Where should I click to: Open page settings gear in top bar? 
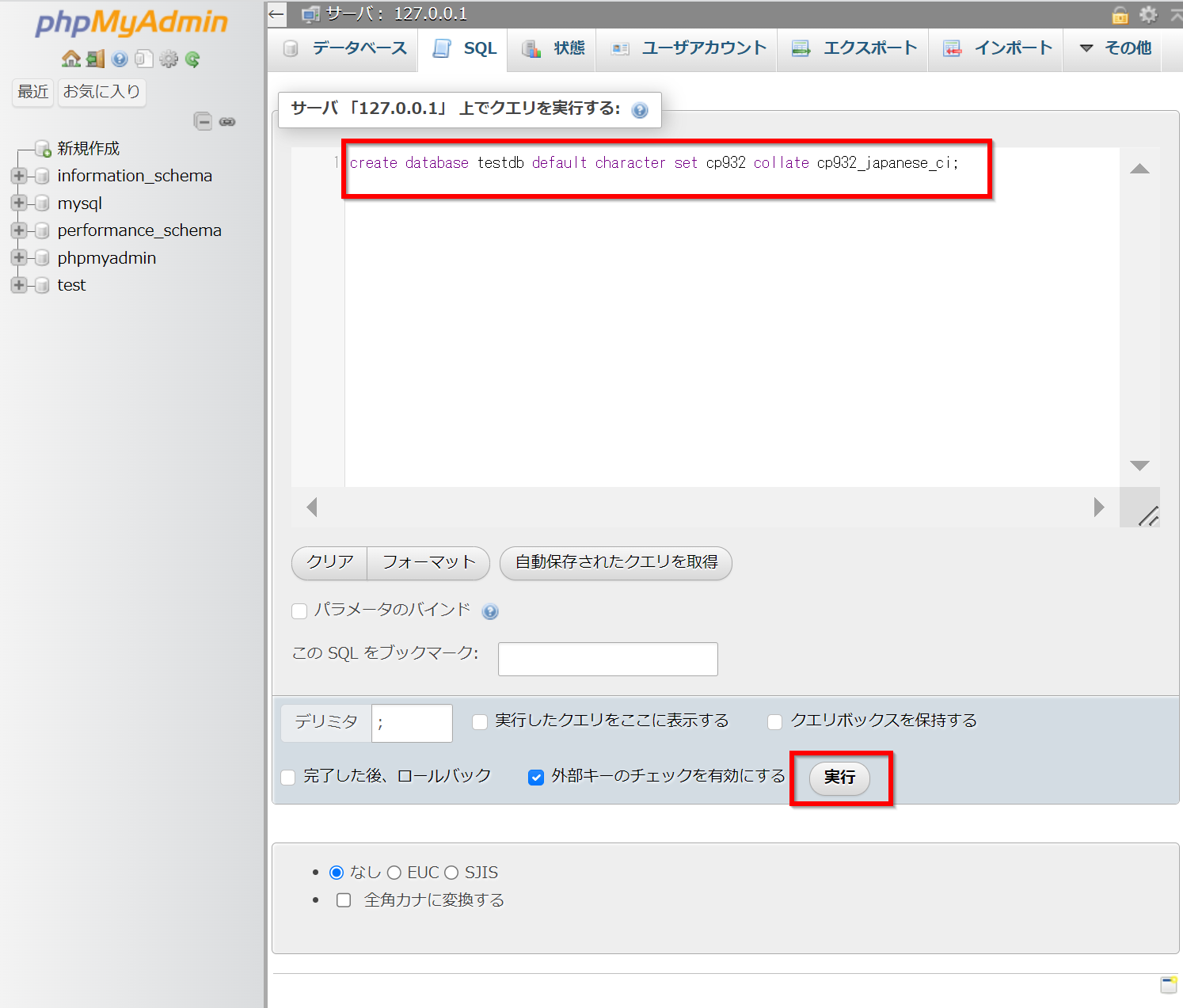[1148, 14]
